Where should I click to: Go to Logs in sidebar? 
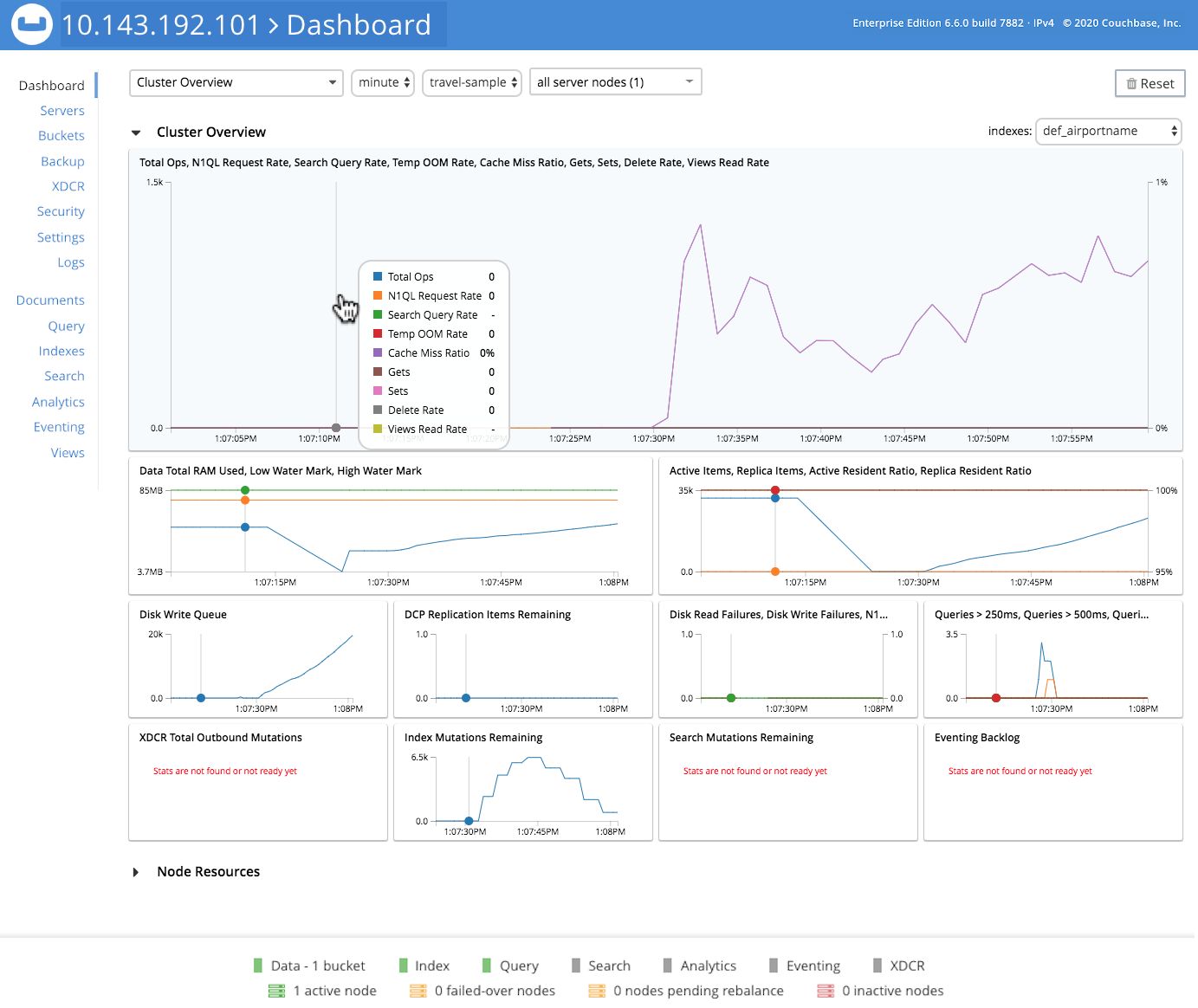[71, 262]
